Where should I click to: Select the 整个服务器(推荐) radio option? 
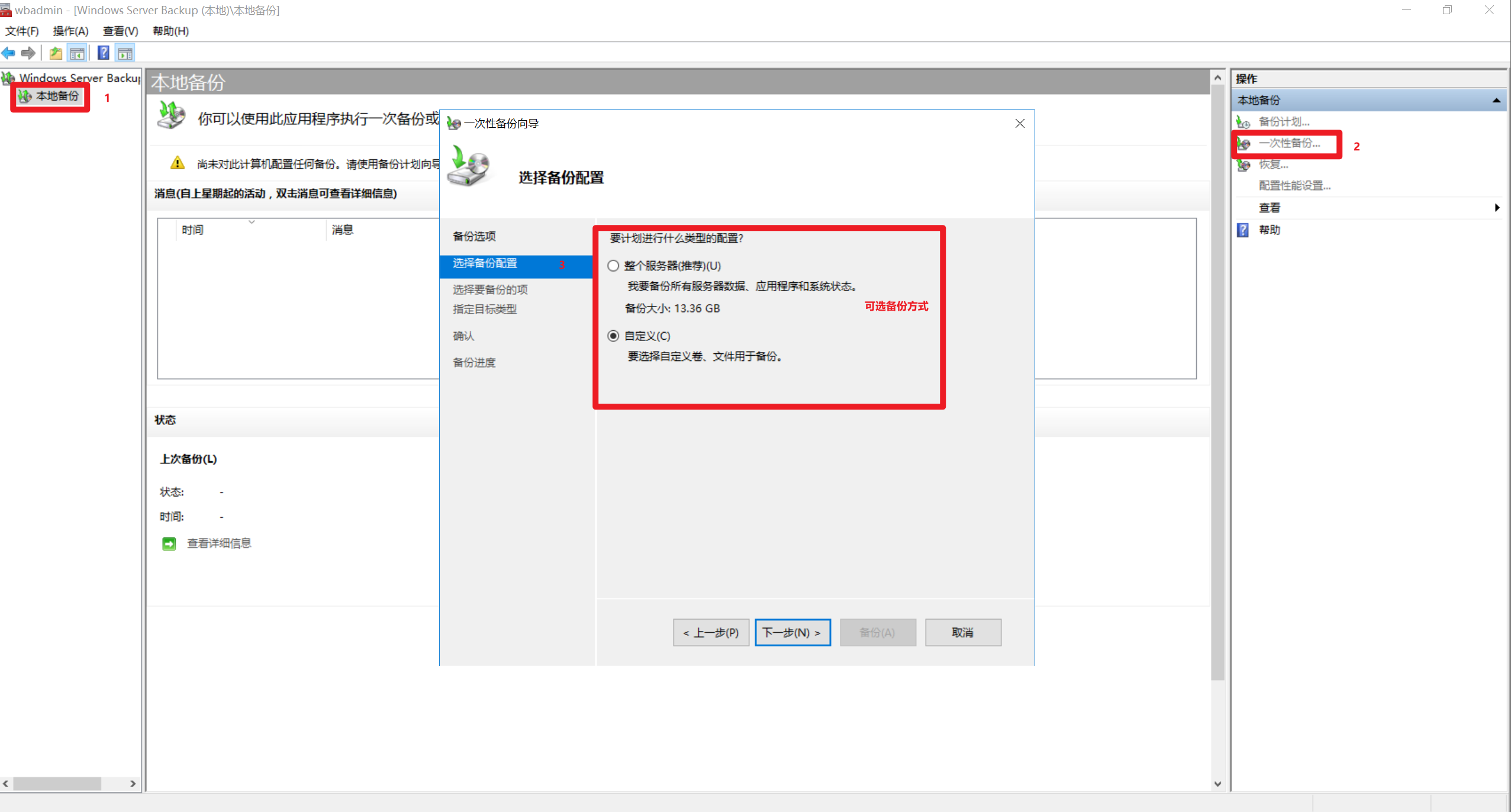click(x=613, y=266)
